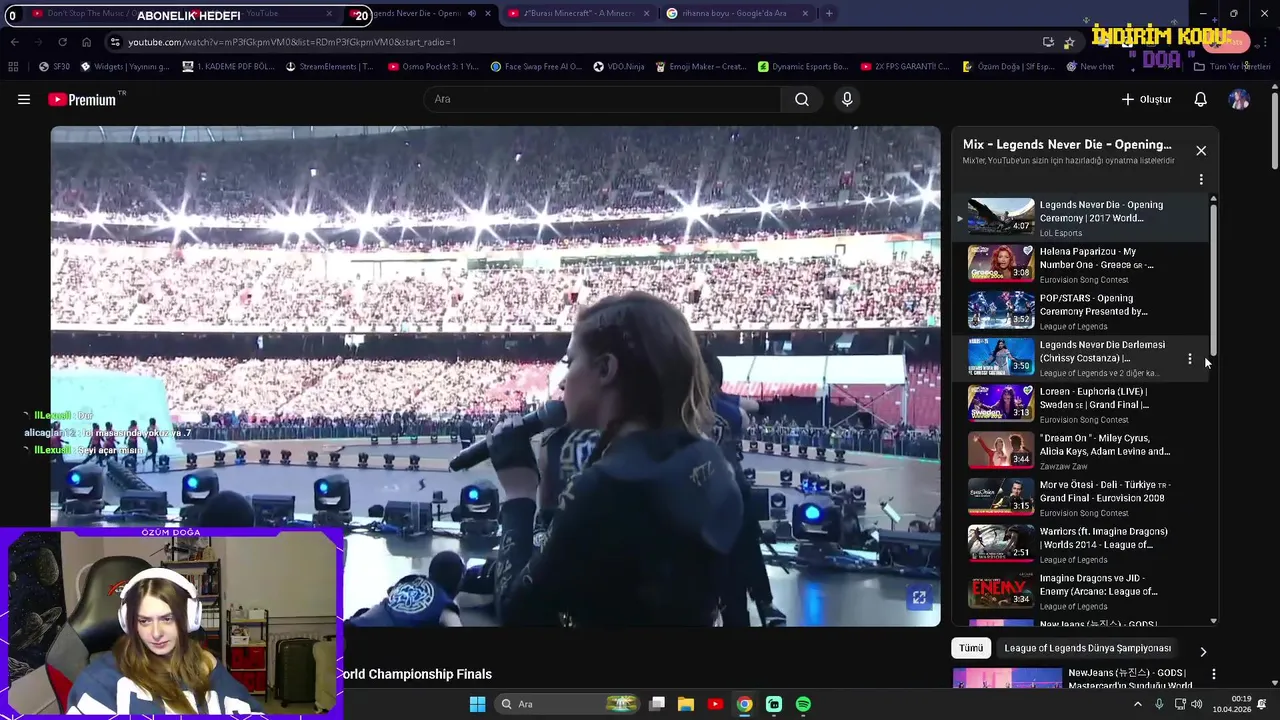Play Loreen Euphoria LIVE thumbnail
This screenshot has height=720, width=1280.
click(x=1001, y=403)
